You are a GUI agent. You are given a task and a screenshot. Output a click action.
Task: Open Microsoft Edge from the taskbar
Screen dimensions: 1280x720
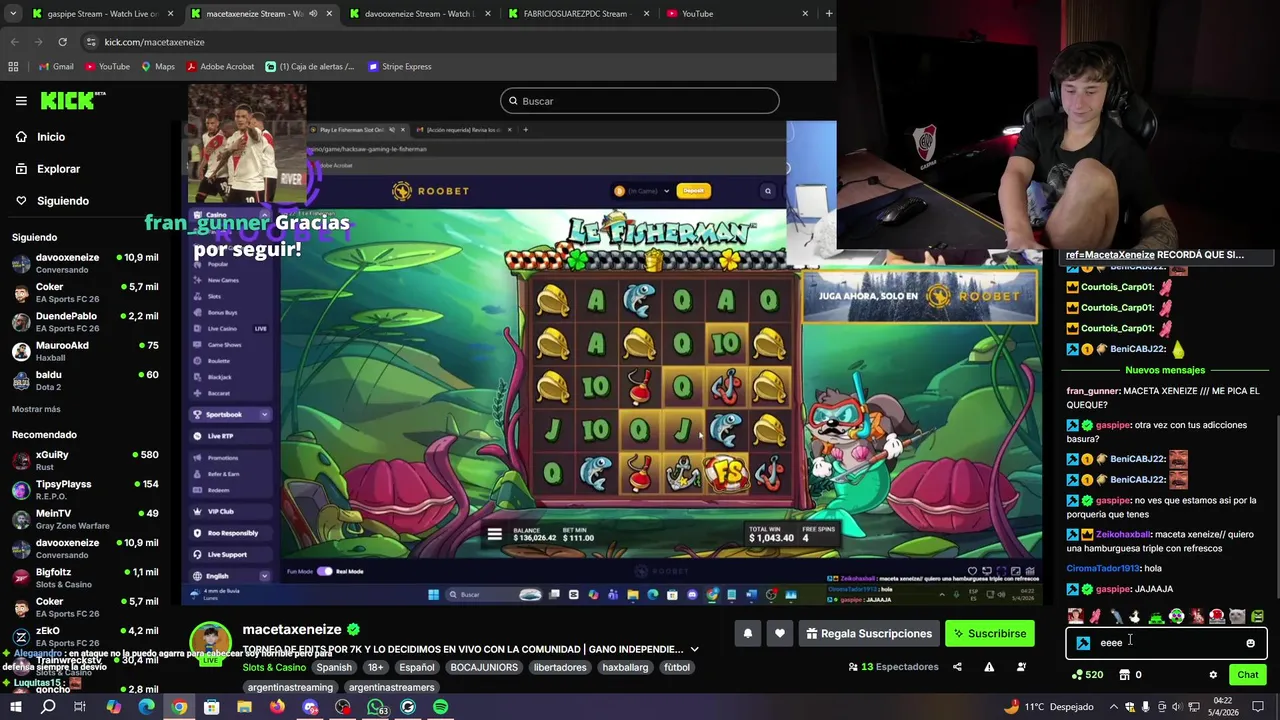[x=146, y=707]
